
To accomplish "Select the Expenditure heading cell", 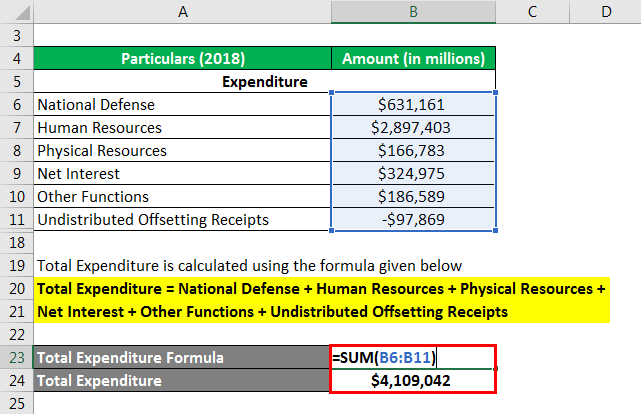I will pos(264,81).
